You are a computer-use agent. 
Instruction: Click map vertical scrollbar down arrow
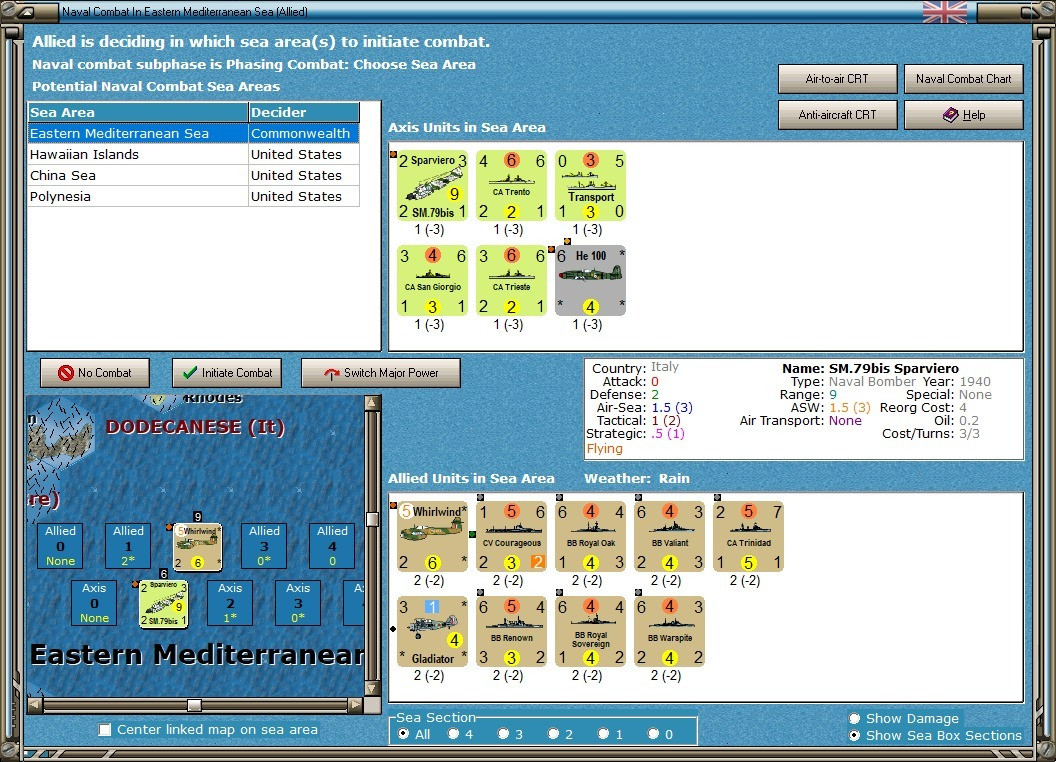pos(372,689)
